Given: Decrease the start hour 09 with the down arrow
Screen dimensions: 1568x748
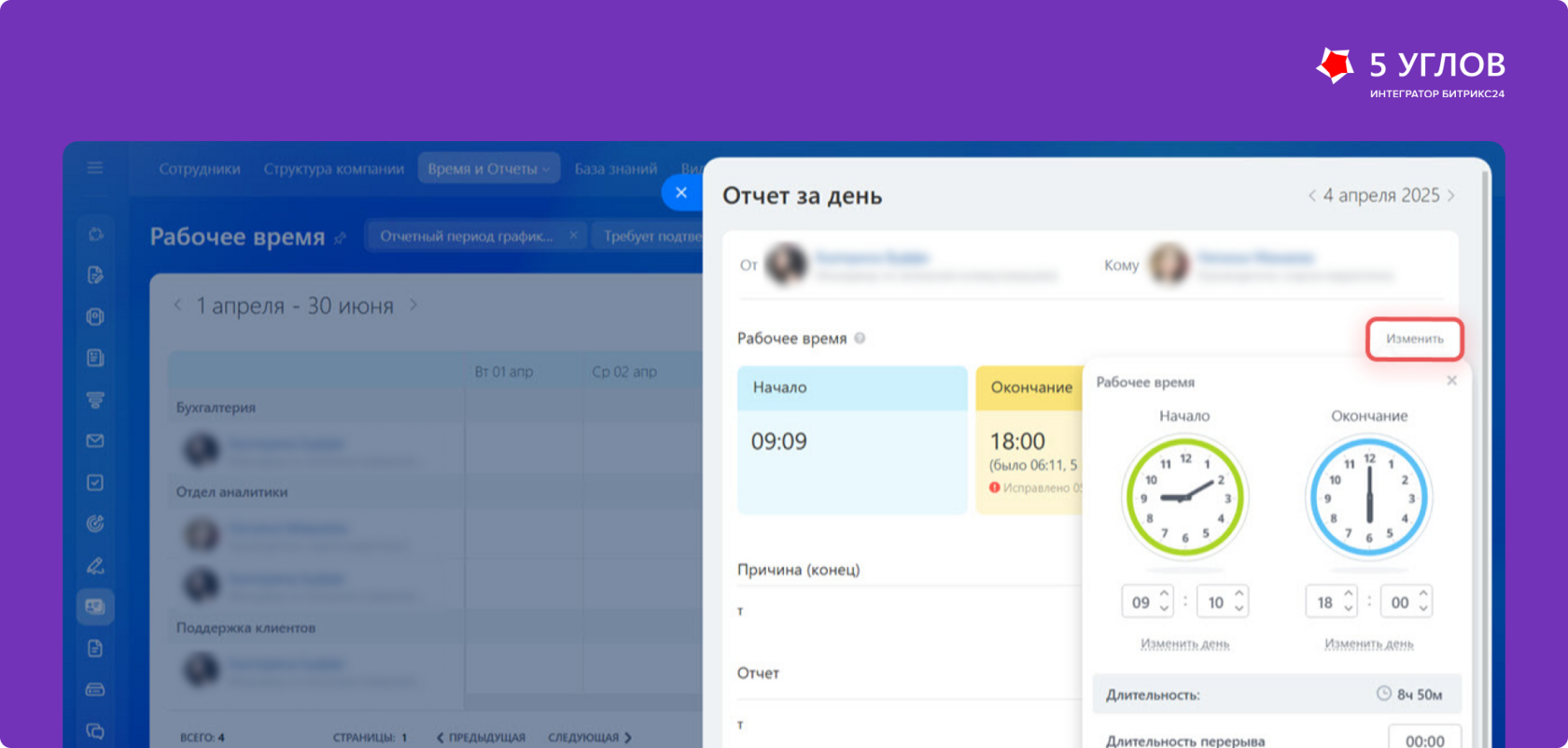Looking at the screenshot, I should (x=1164, y=609).
